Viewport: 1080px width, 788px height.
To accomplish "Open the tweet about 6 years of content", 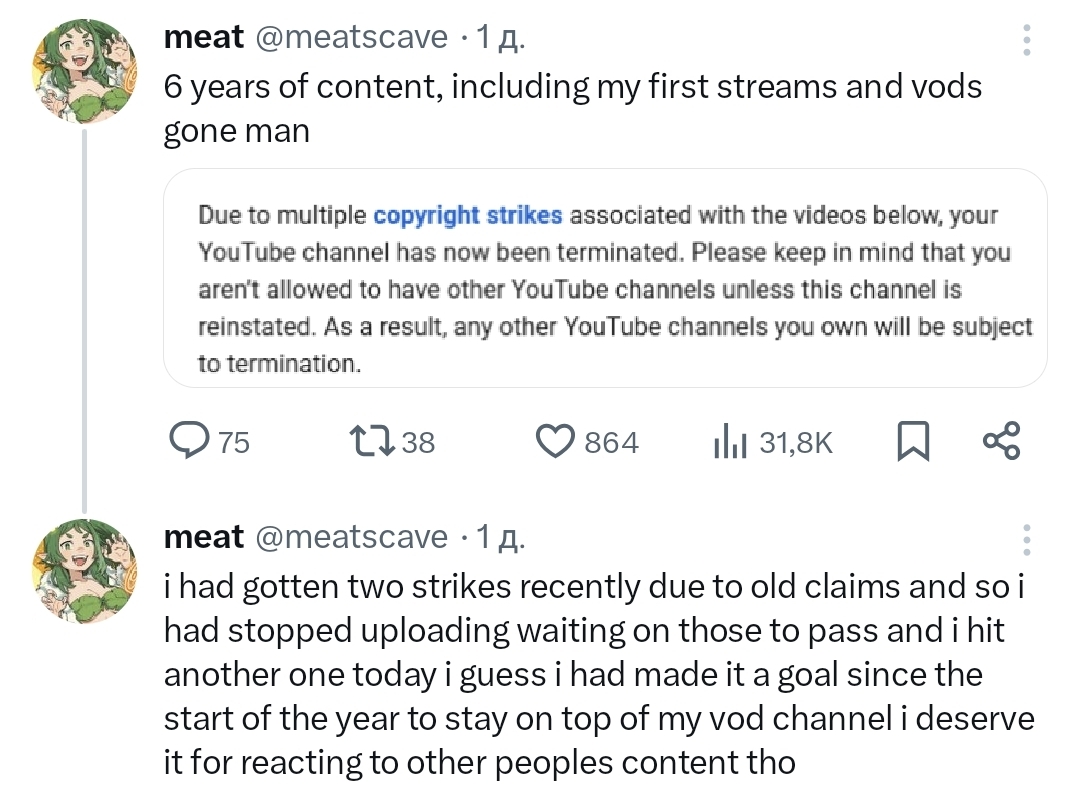I will point(573,109).
